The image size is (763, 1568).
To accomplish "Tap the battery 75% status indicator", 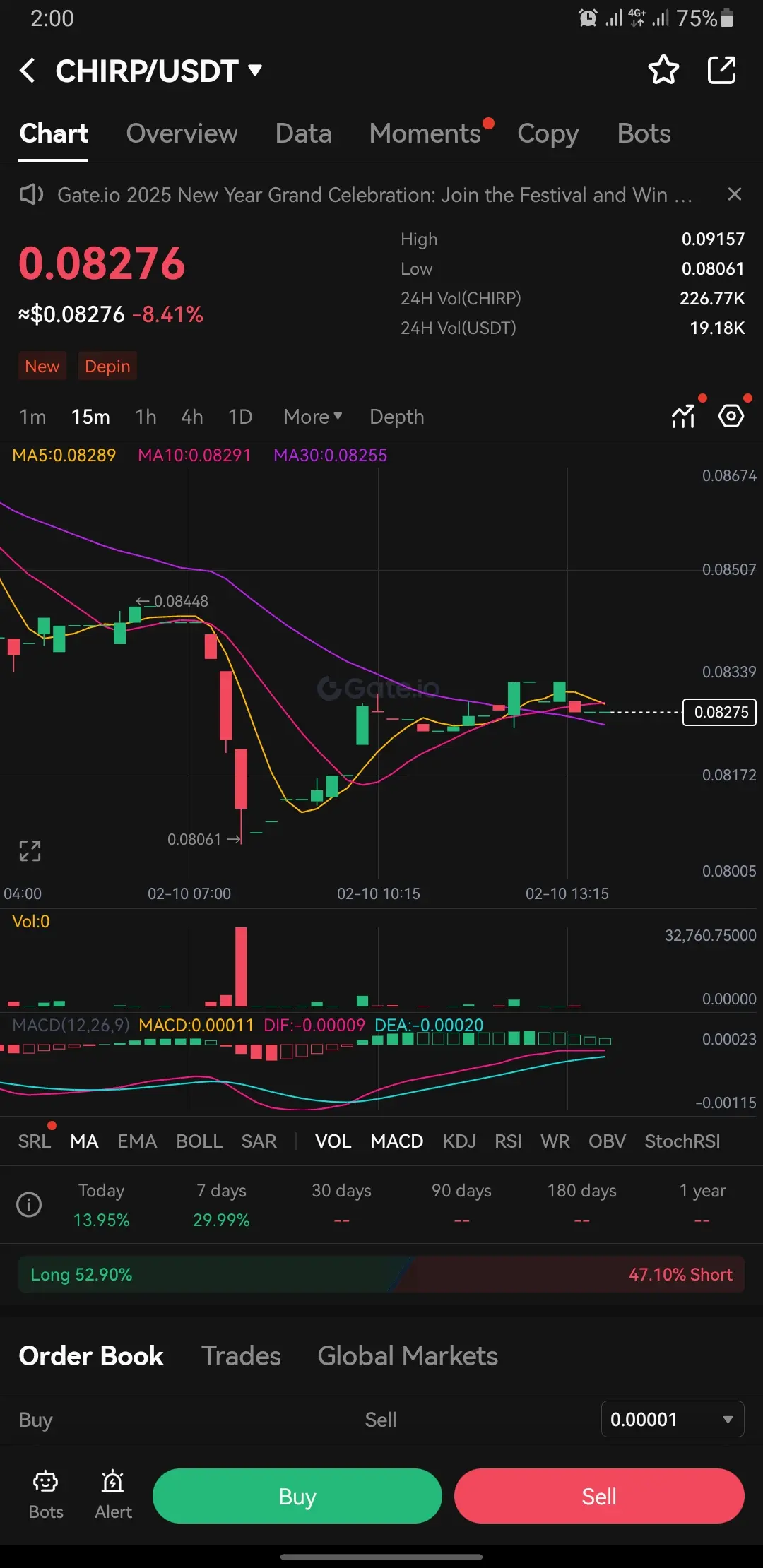I will (x=705, y=18).
